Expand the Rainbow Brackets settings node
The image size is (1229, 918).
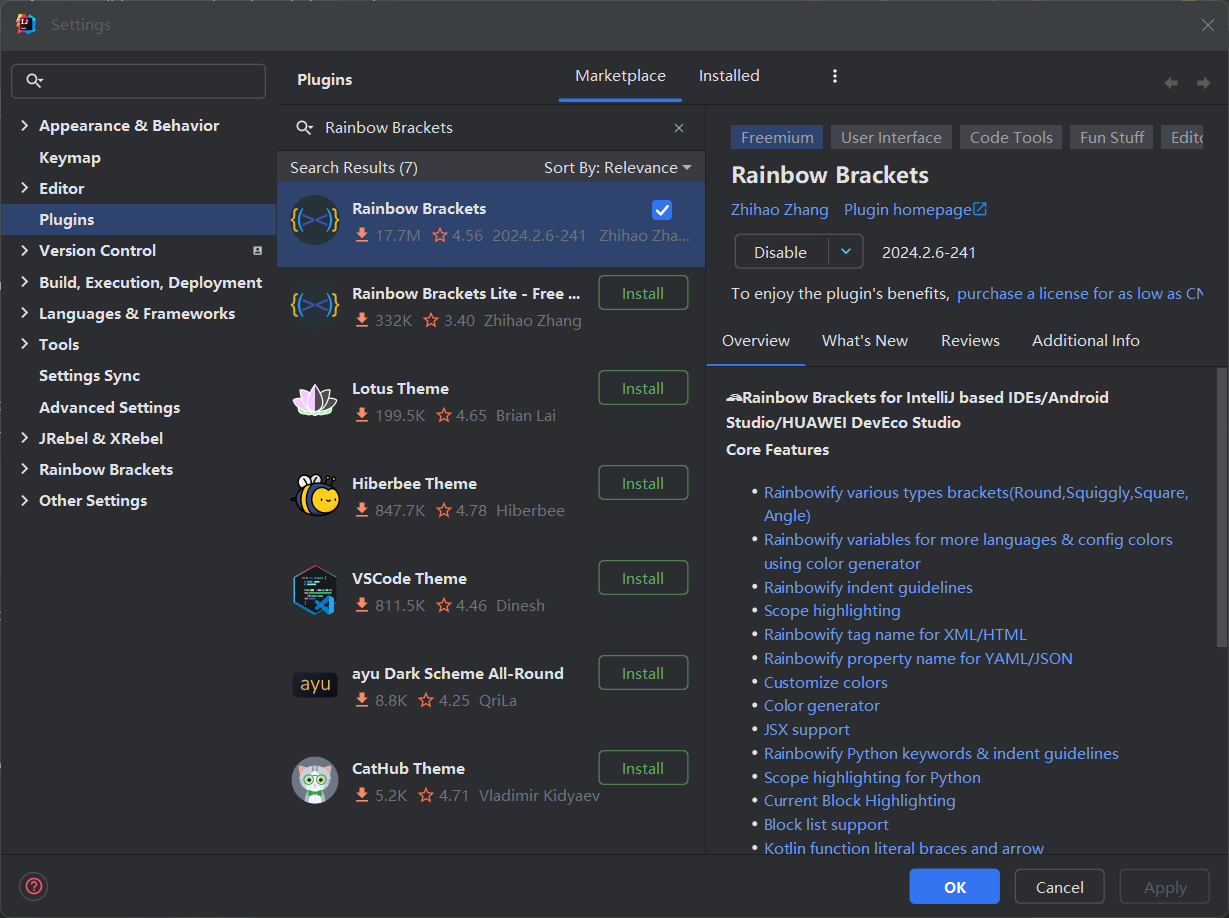pos(24,469)
